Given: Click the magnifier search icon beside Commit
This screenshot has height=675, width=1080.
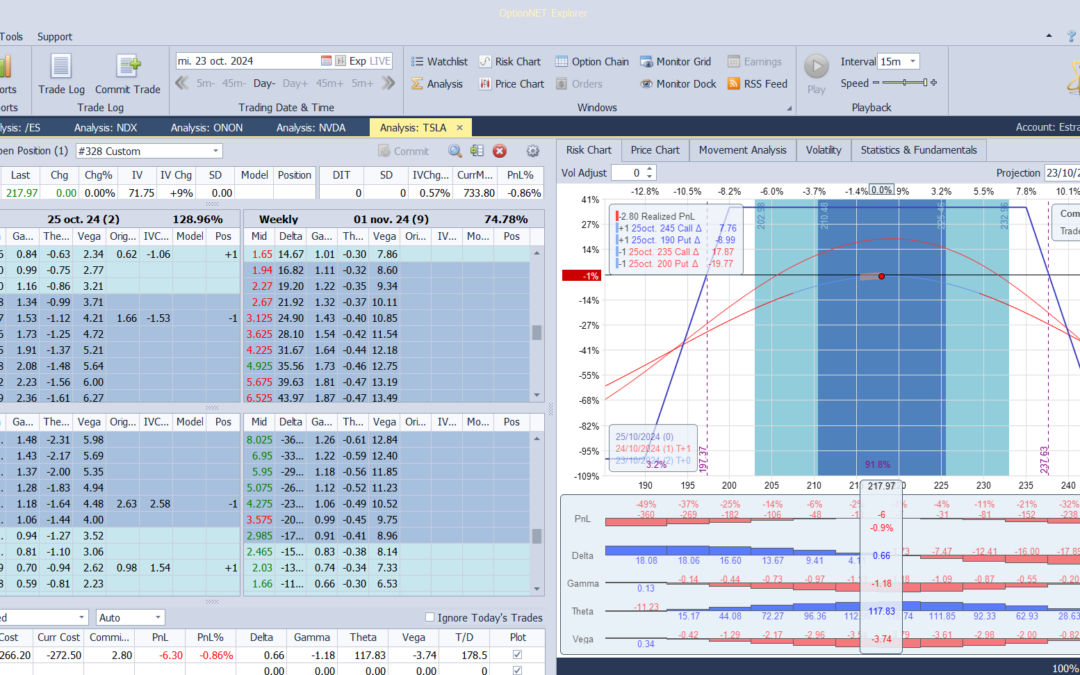Looking at the screenshot, I should 455,151.
